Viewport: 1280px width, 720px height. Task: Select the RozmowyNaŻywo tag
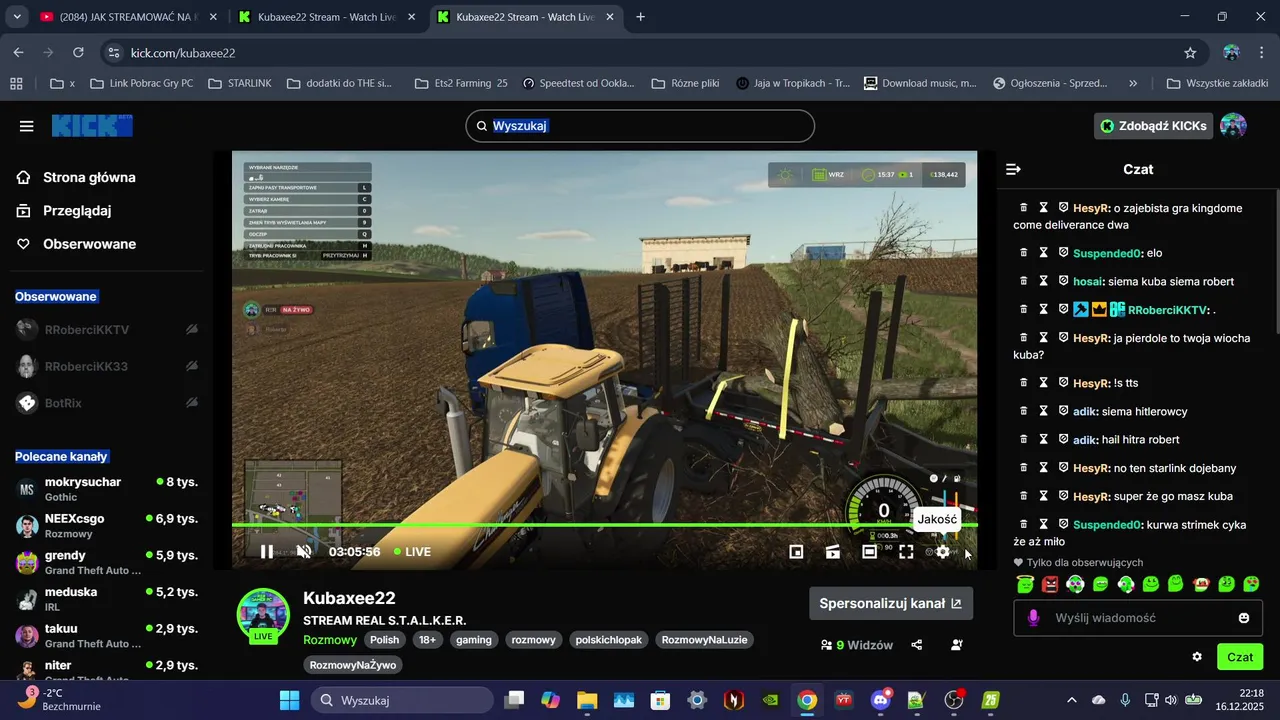[353, 665]
